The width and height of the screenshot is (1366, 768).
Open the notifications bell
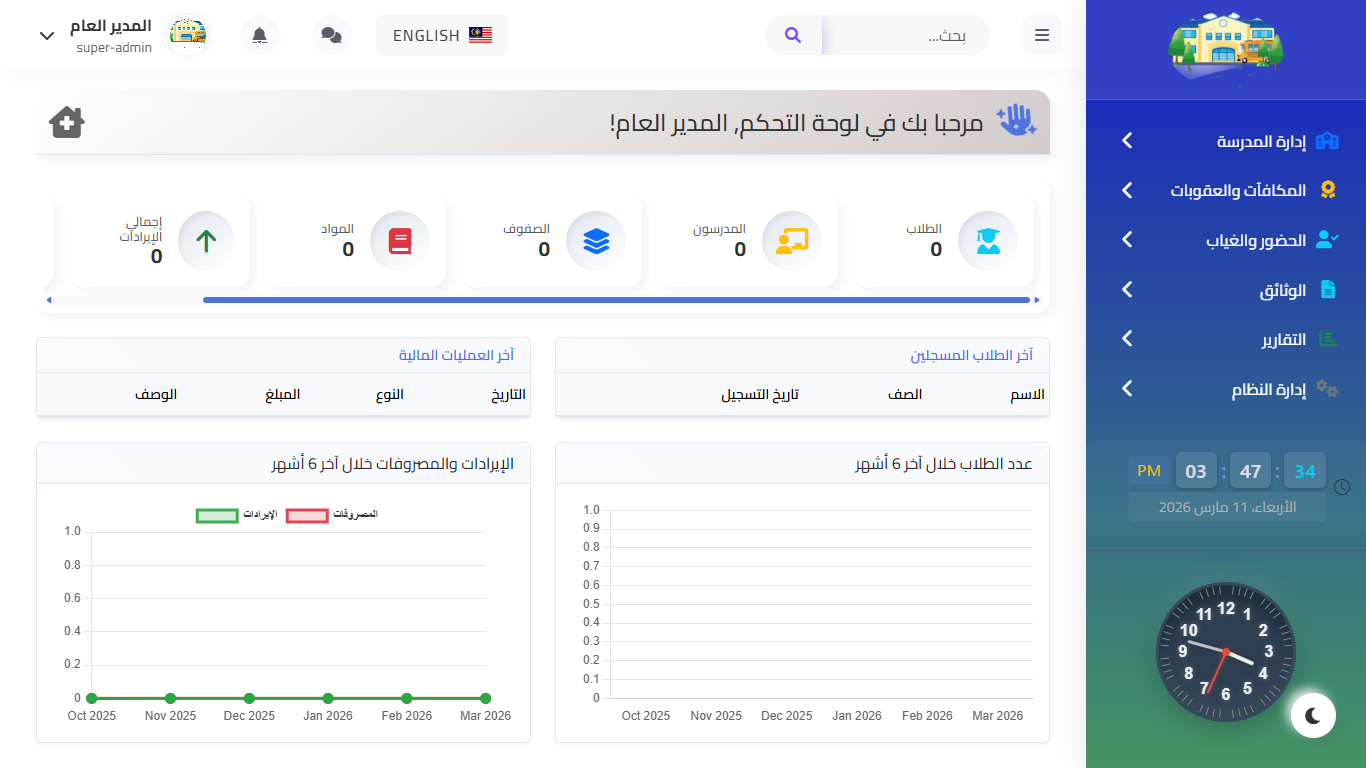(x=260, y=35)
